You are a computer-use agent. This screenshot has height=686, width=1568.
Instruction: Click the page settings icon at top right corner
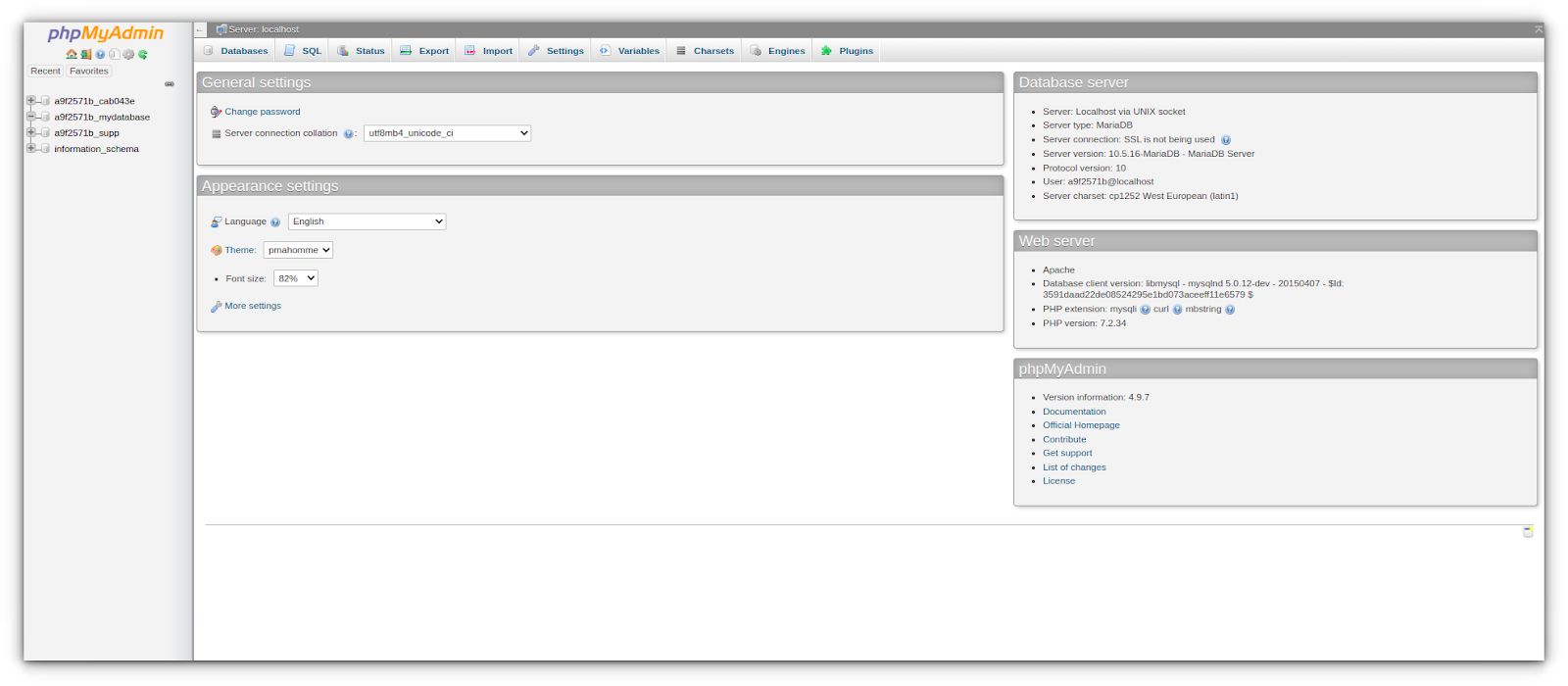tap(1539, 29)
